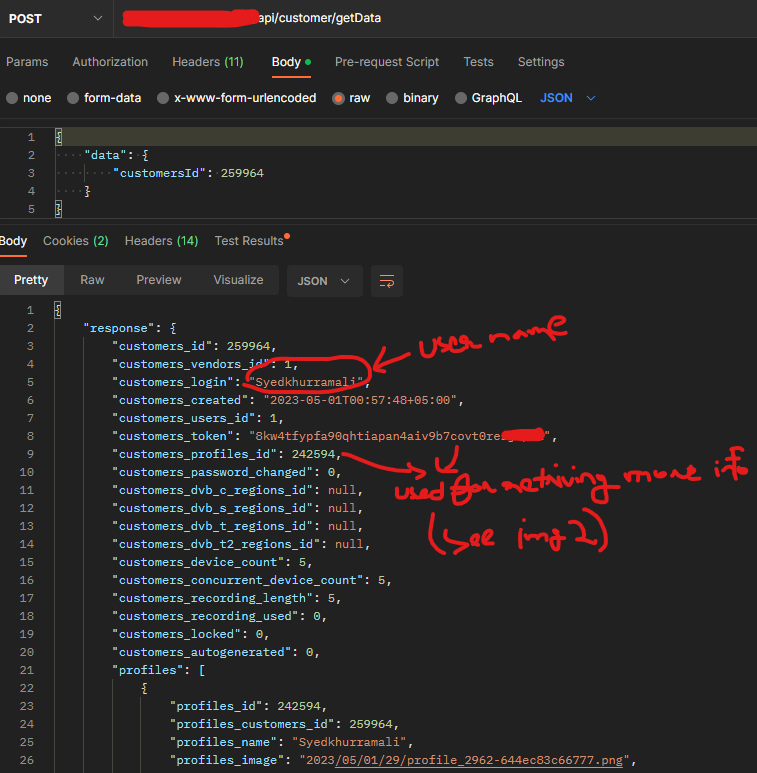
Task: Select the response Body tab
Action: coord(13,241)
